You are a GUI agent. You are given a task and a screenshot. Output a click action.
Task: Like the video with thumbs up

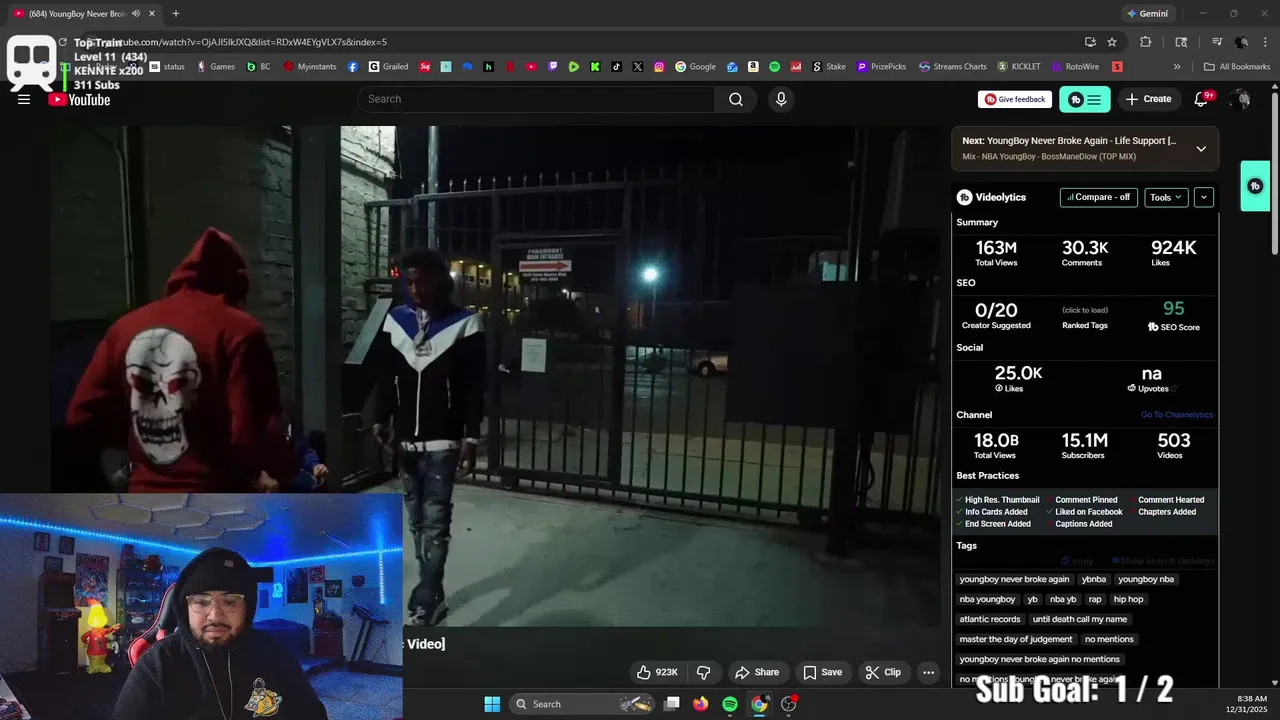658,672
